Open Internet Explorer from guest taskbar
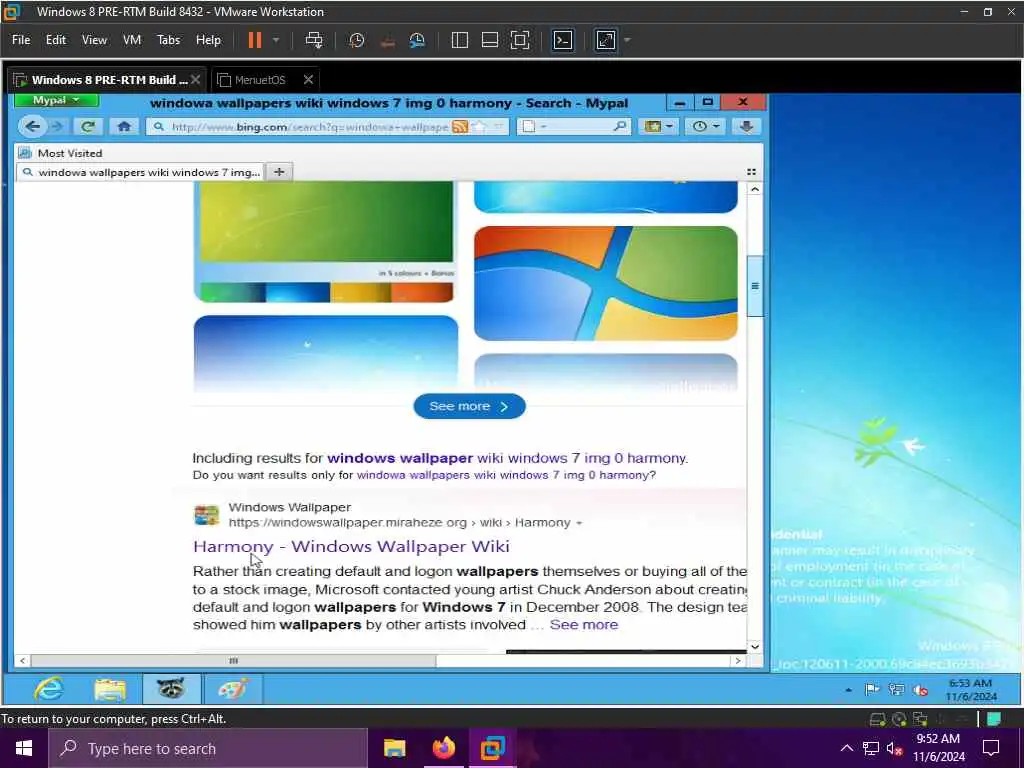 tap(50, 689)
